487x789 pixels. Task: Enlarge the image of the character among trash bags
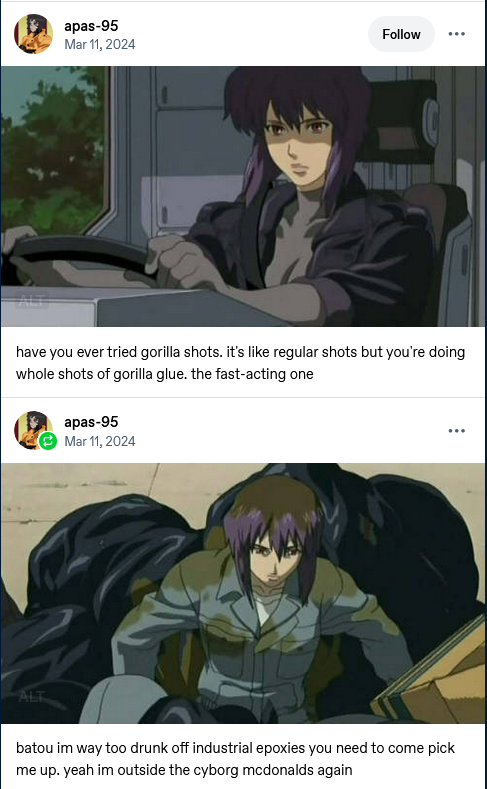pyautogui.click(x=243, y=593)
